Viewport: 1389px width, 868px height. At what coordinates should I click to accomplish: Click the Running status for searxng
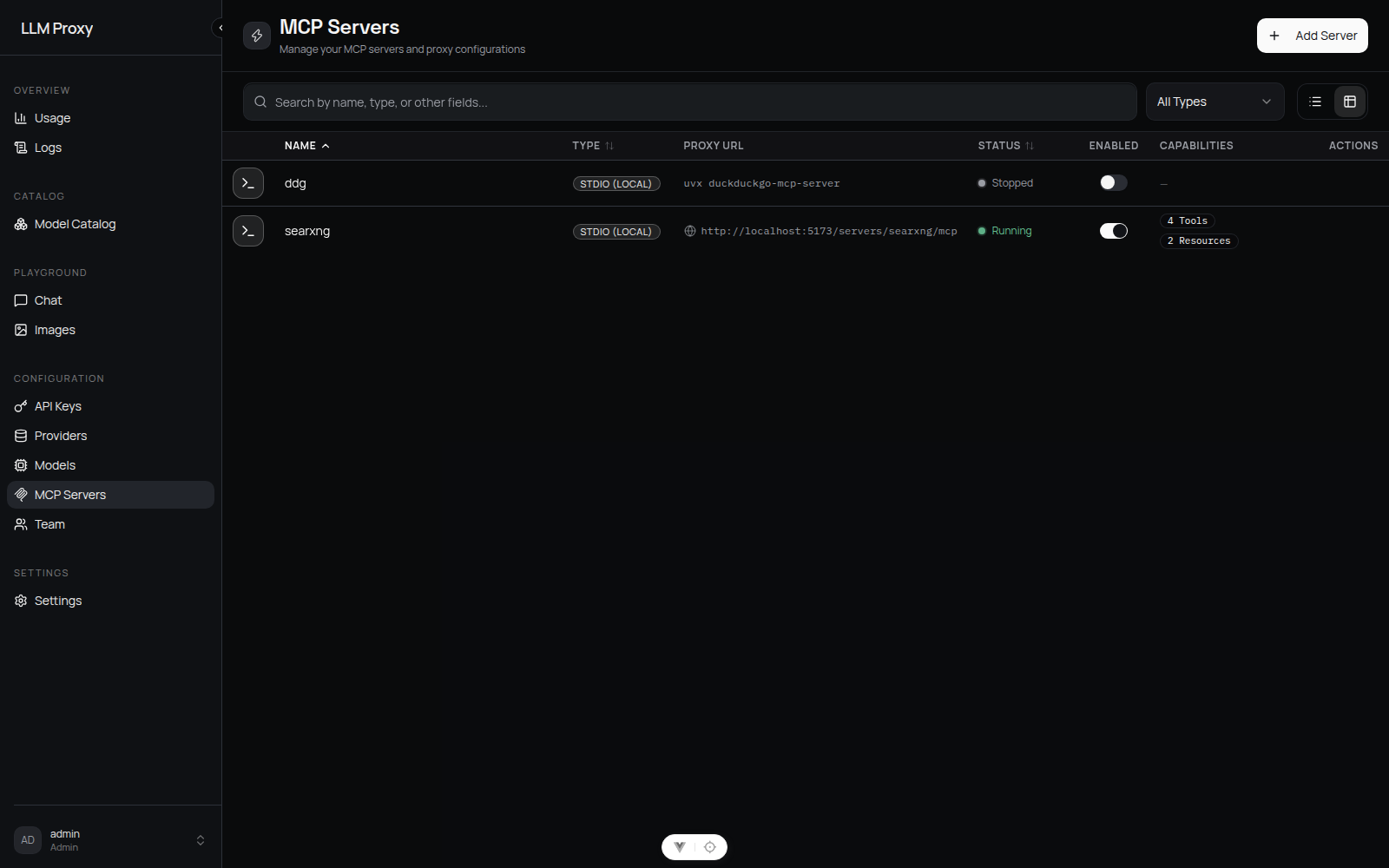pyautogui.click(x=1005, y=231)
